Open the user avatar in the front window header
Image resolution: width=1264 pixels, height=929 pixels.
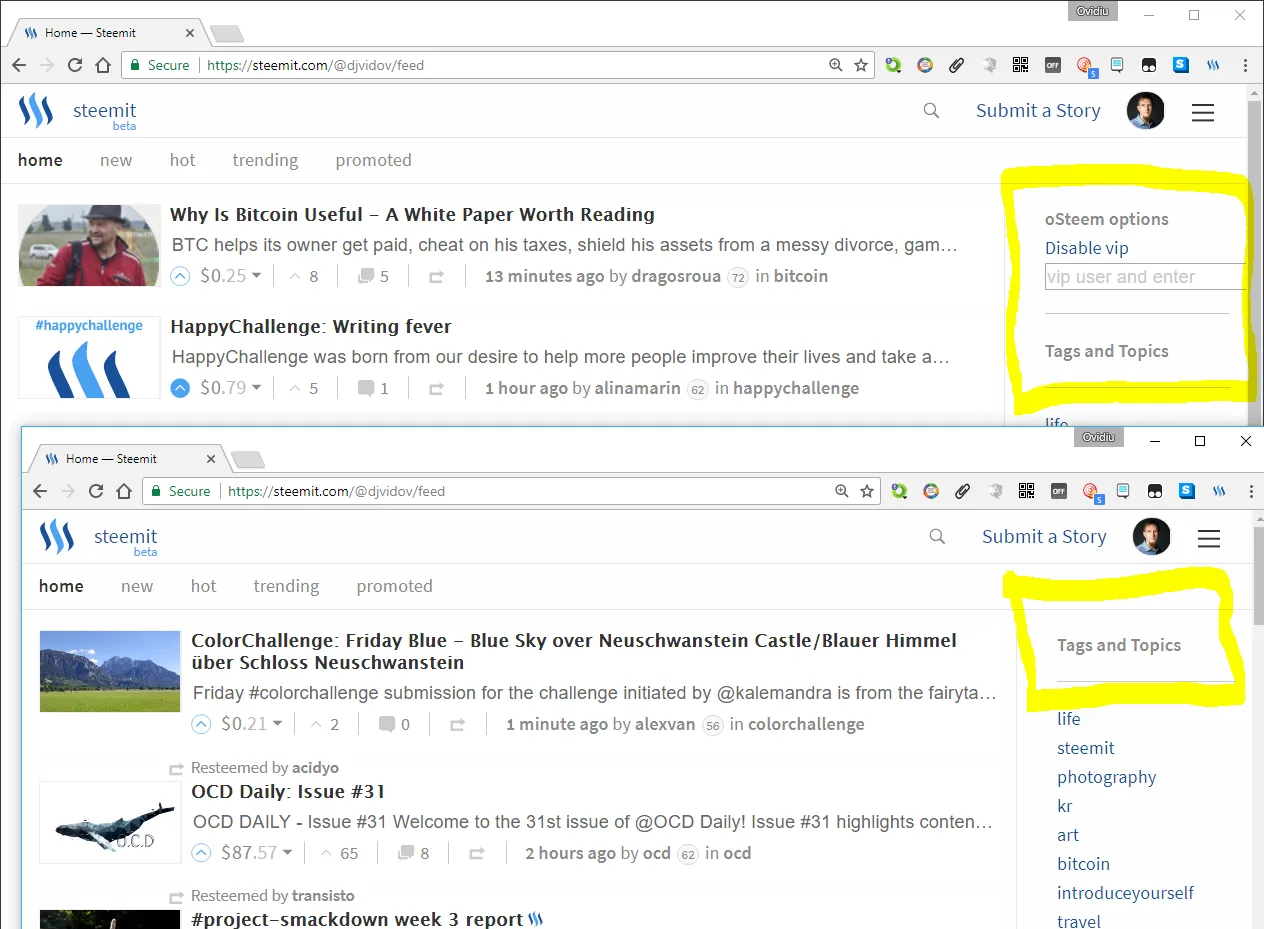pos(1151,537)
